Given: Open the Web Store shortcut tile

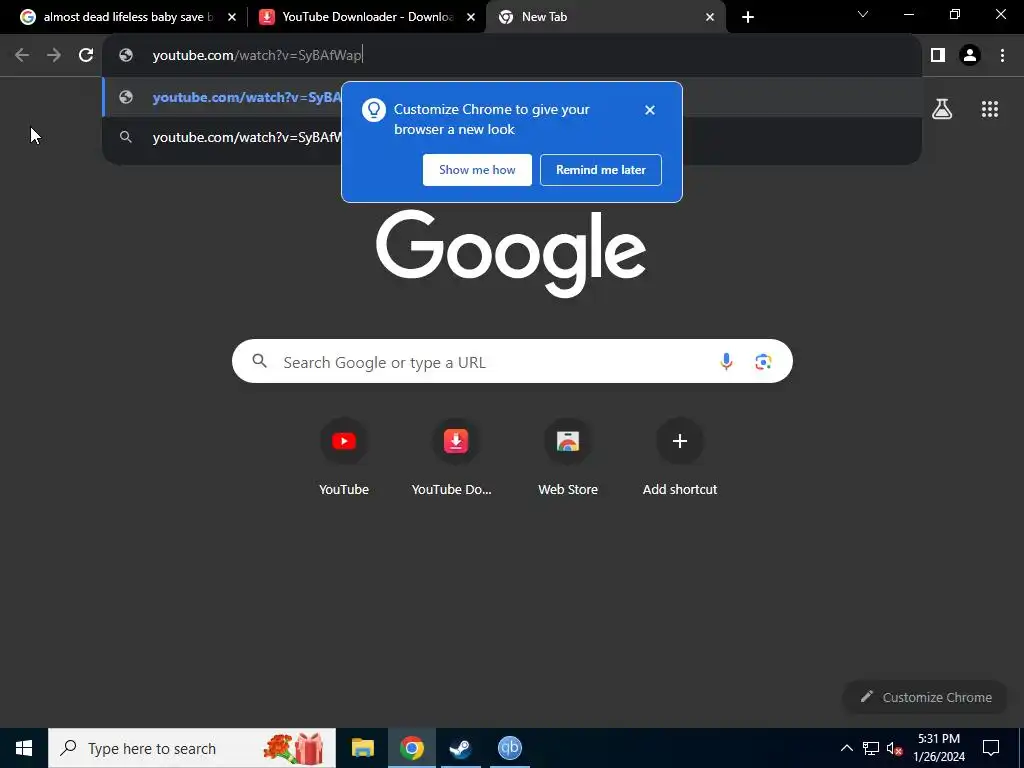Looking at the screenshot, I should coord(568,457).
